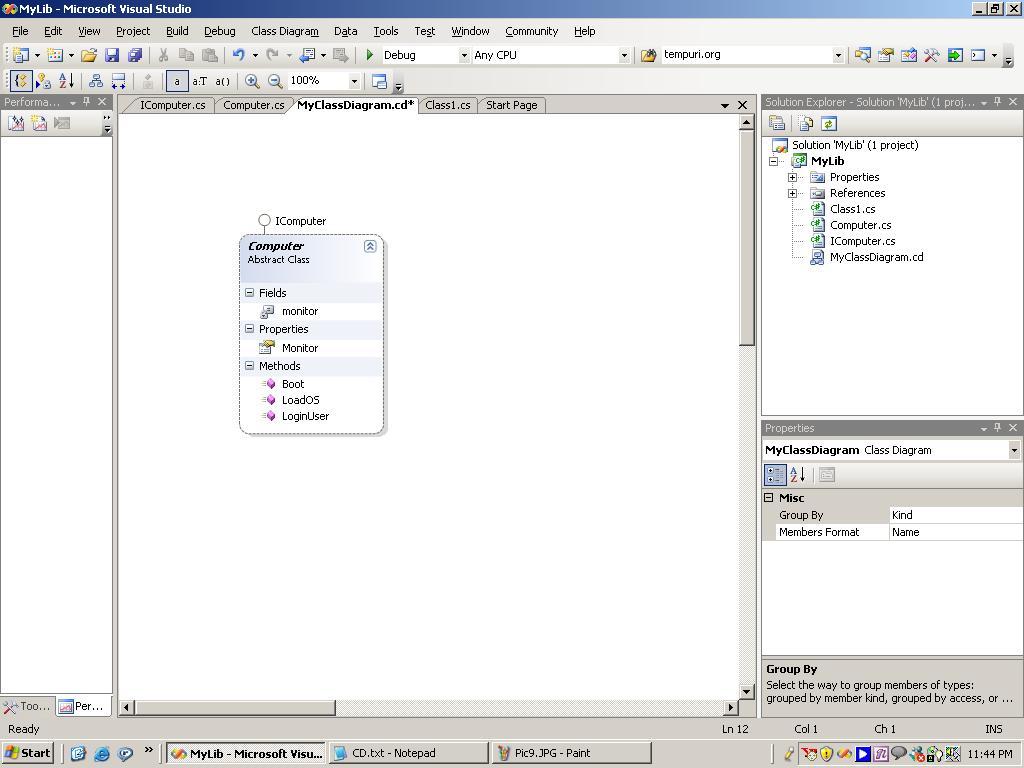Open the Properties Window toolbar icon
Image resolution: width=1024 pixels, height=768 pixels.
tap(886, 56)
